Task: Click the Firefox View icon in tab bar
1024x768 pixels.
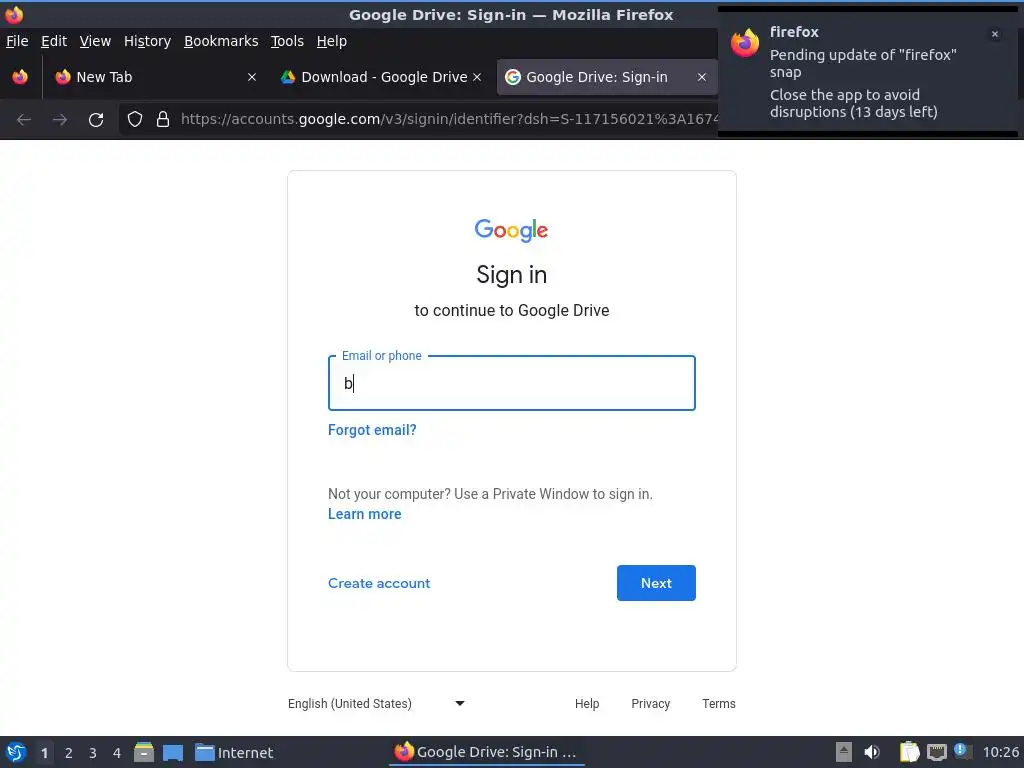Action: coord(20,77)
